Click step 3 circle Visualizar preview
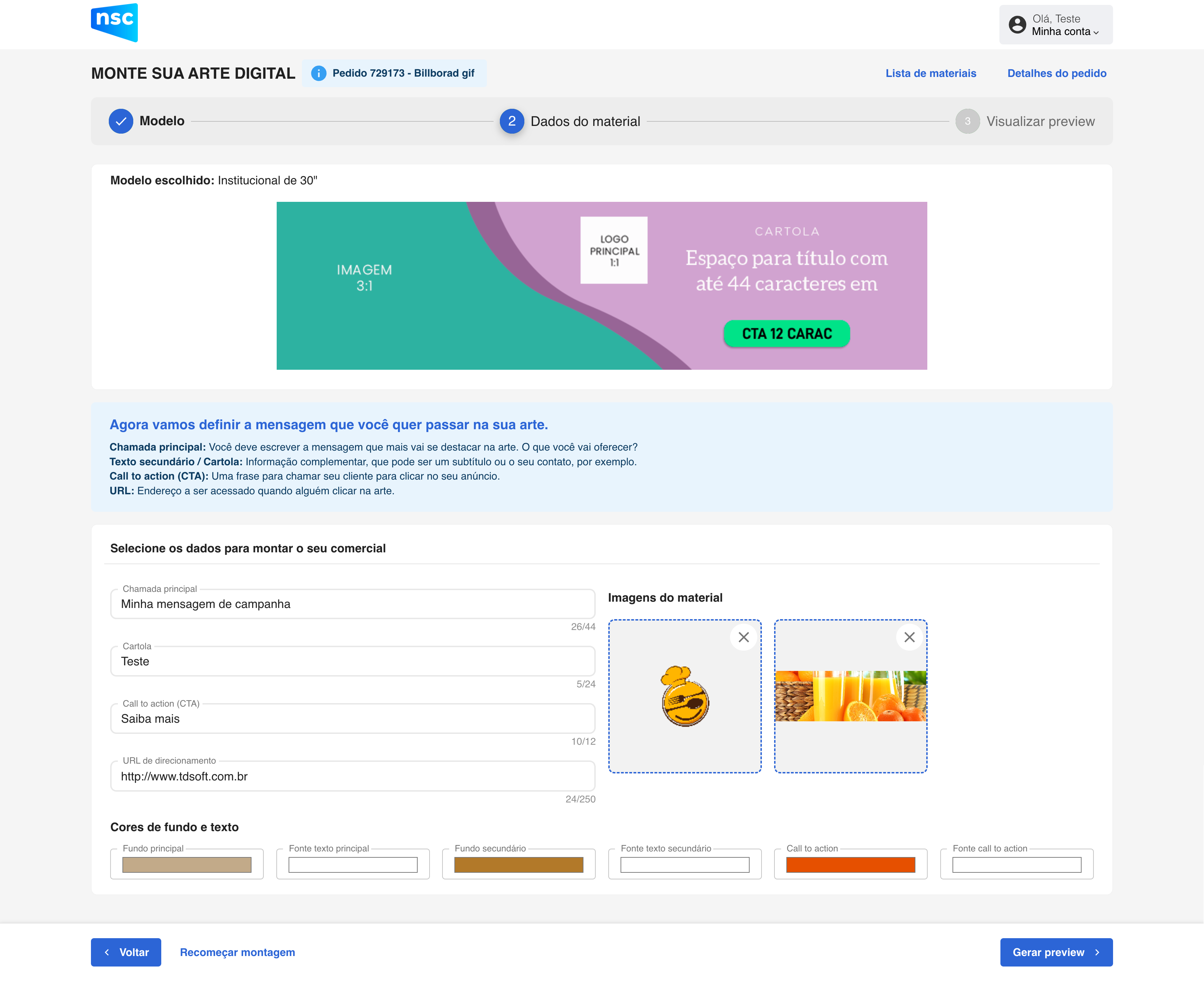The width and height of the screenshot is (1204, 984). pos(967,121)
